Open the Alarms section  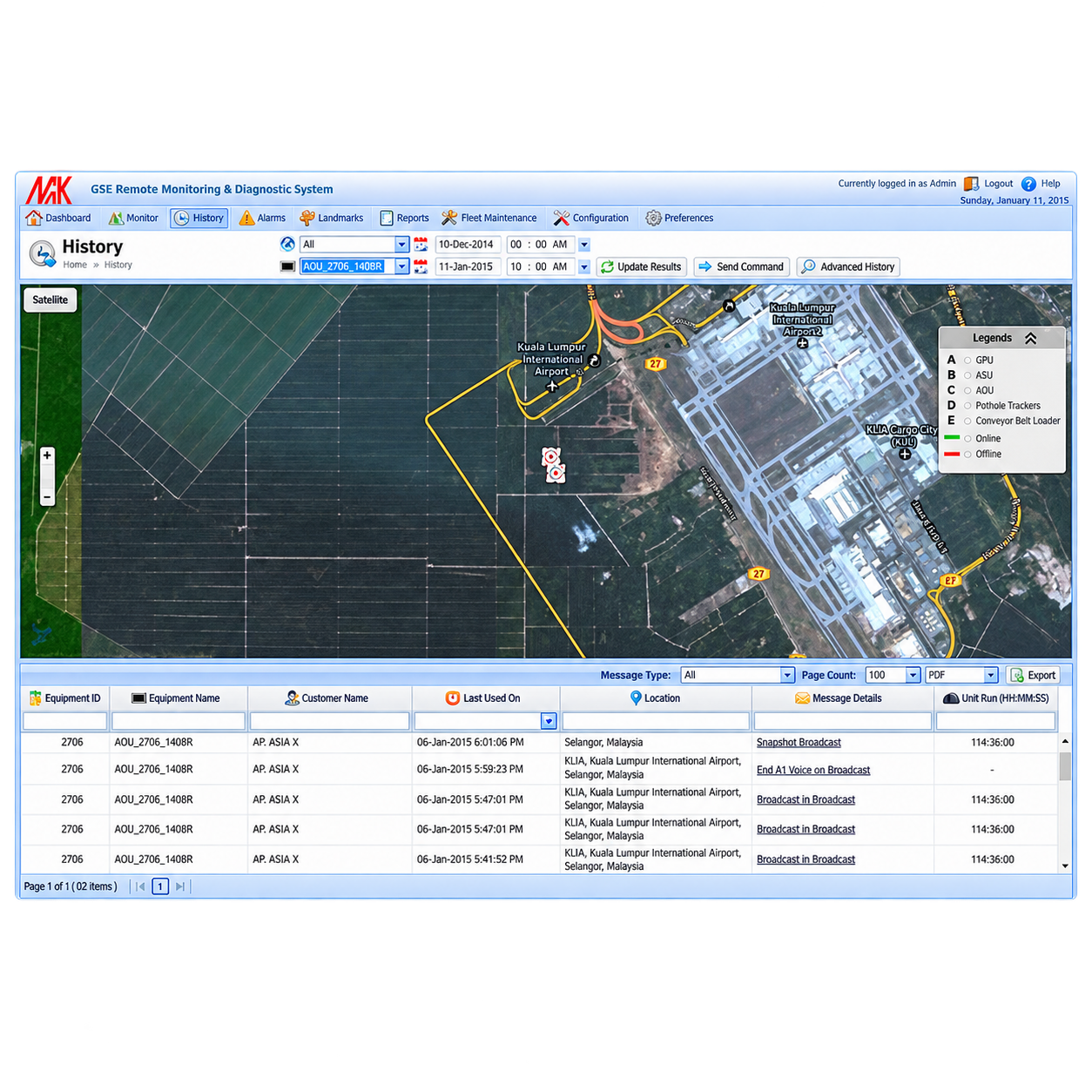(x=262, y=218)
